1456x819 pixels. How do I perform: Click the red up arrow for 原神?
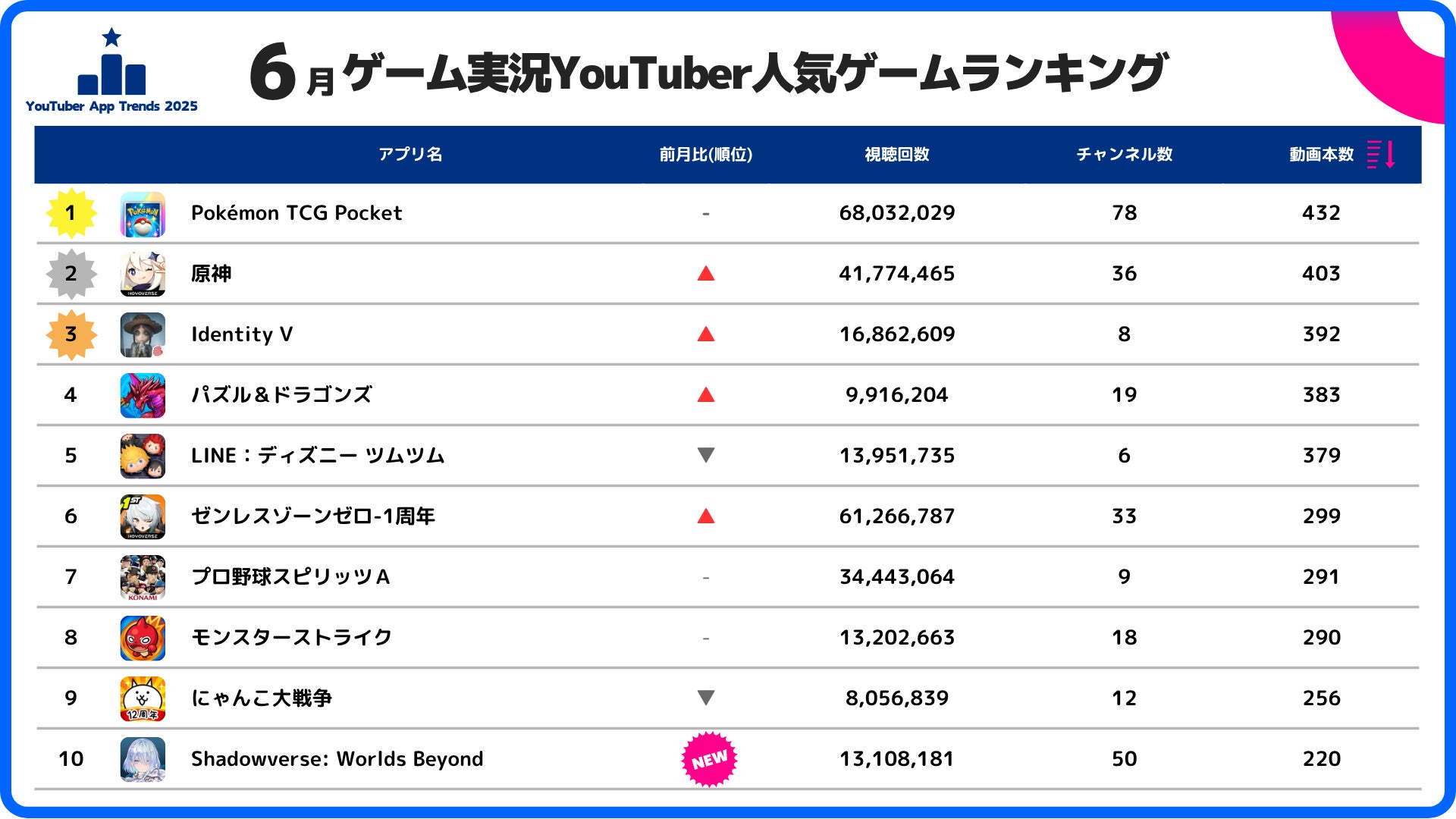pyautogui.click(x=706, y=273)
